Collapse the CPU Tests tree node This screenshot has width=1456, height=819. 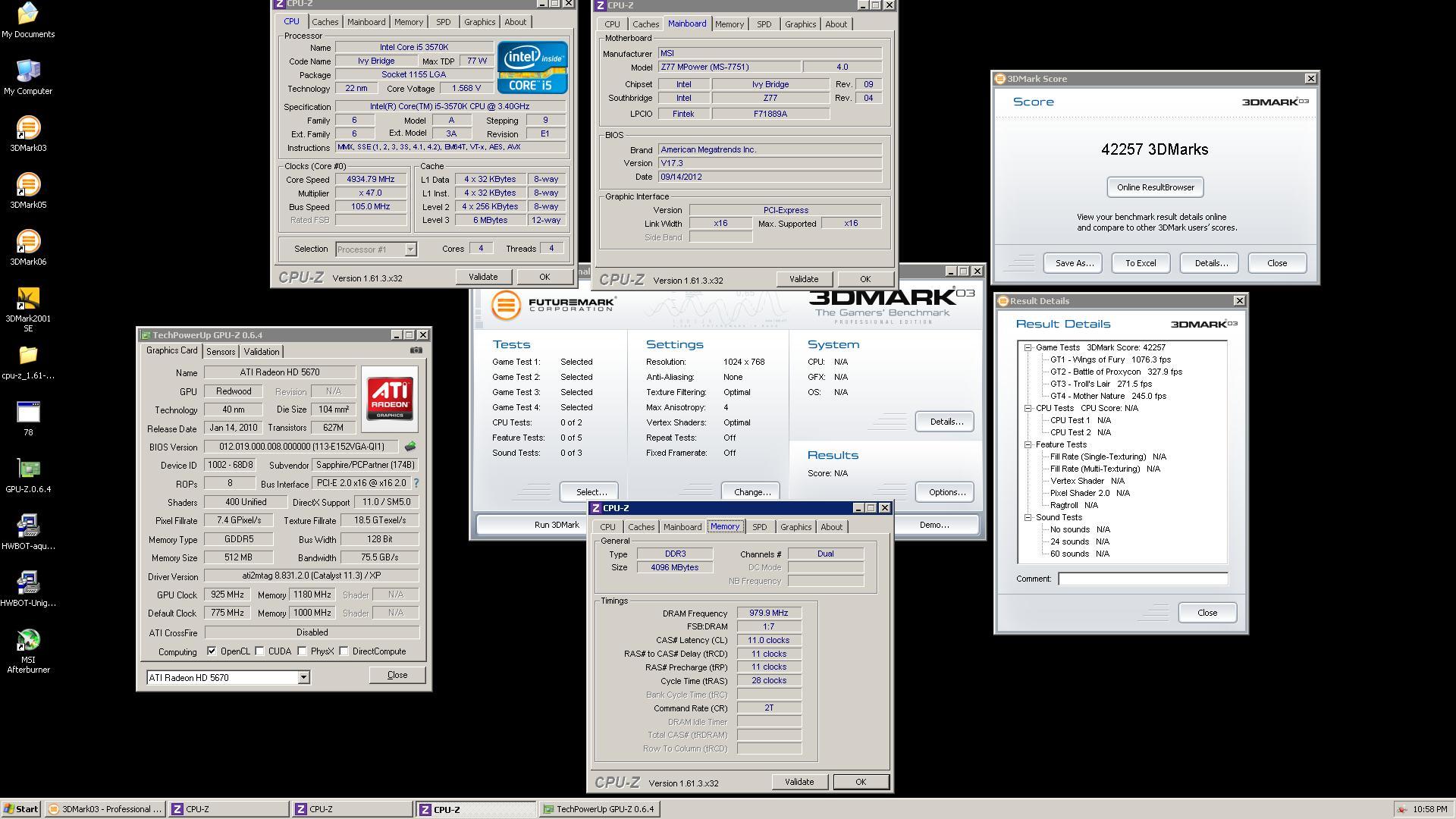1028,408
